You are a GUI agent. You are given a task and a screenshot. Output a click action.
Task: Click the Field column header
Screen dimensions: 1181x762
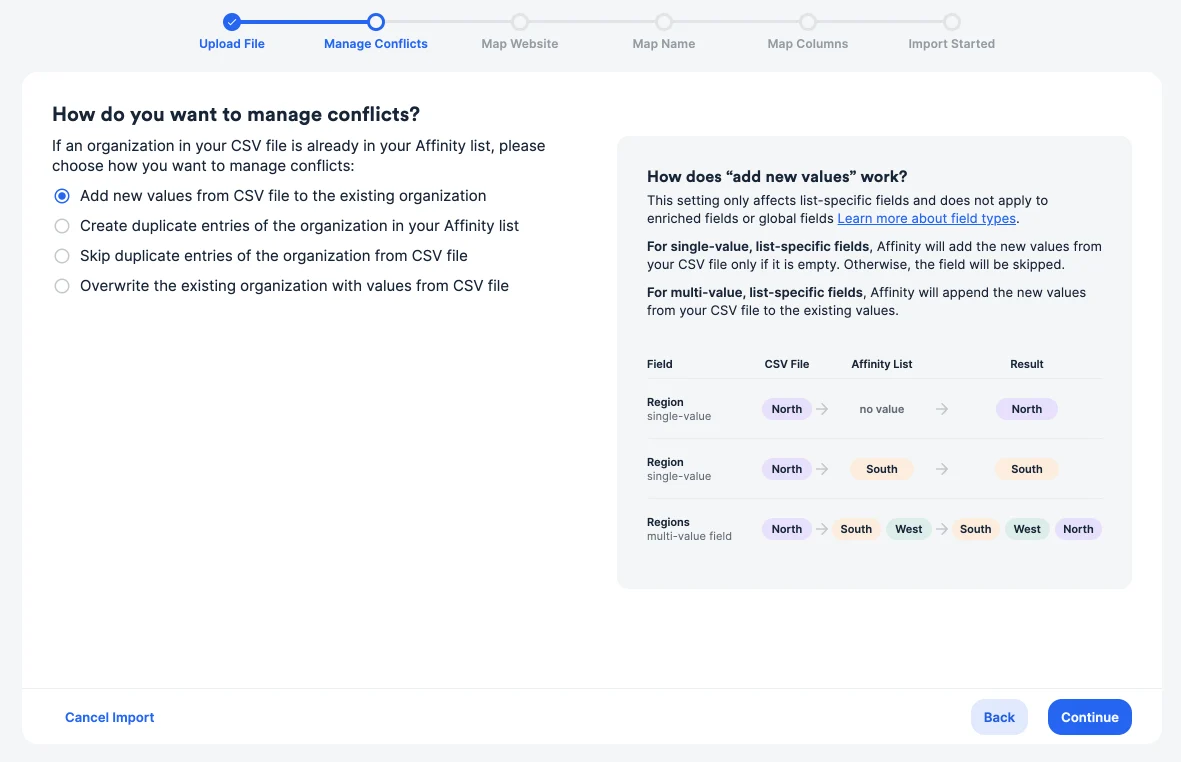[x=659, y=364]
